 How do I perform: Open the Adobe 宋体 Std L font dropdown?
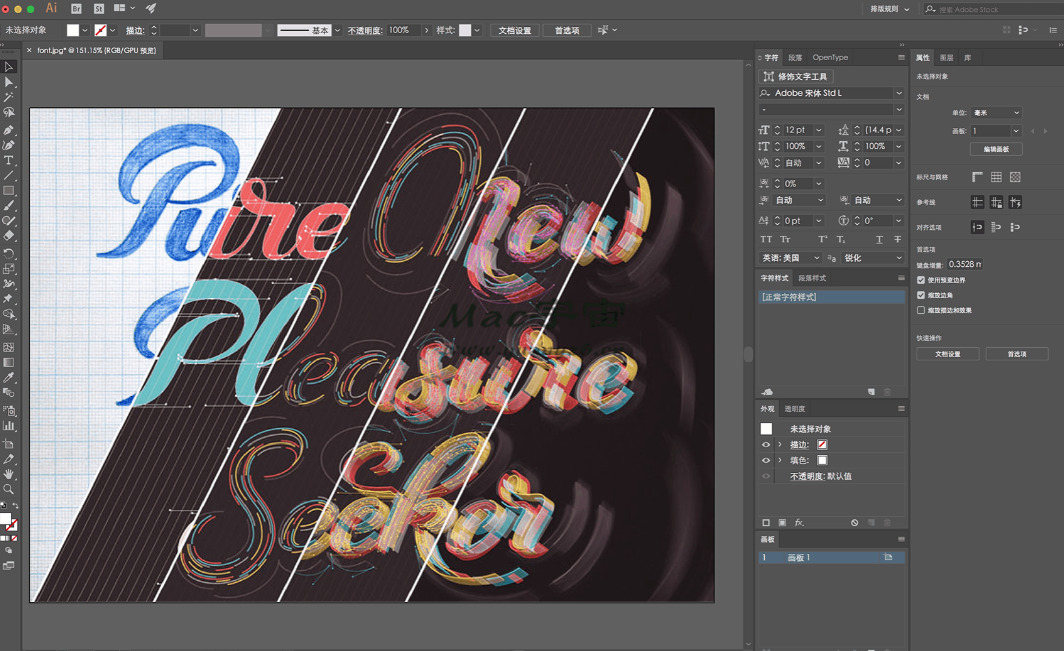[x=899, y=93]
